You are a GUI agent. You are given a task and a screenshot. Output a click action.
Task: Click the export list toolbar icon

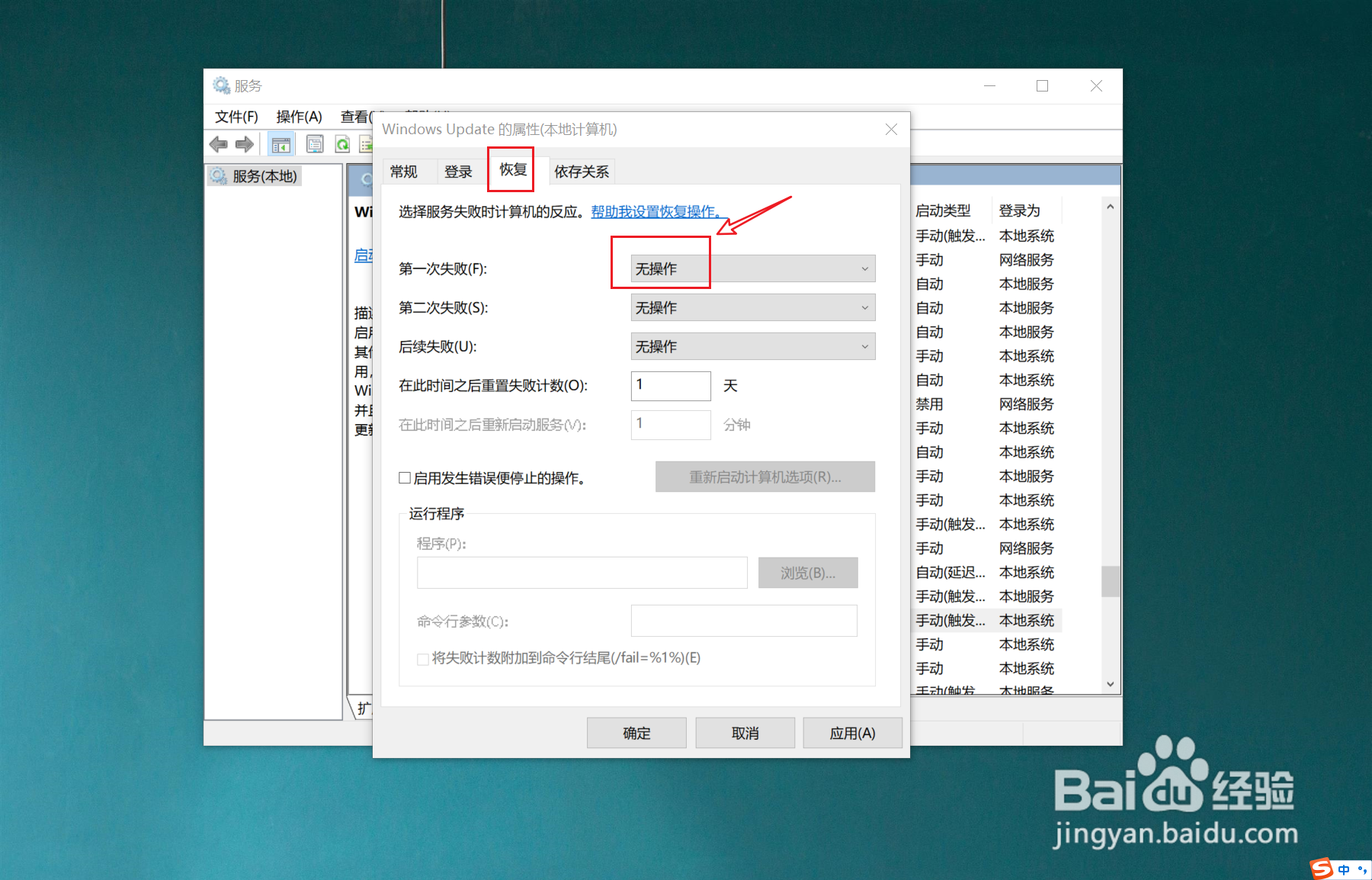pyautogui.click(x=368, y=143)
